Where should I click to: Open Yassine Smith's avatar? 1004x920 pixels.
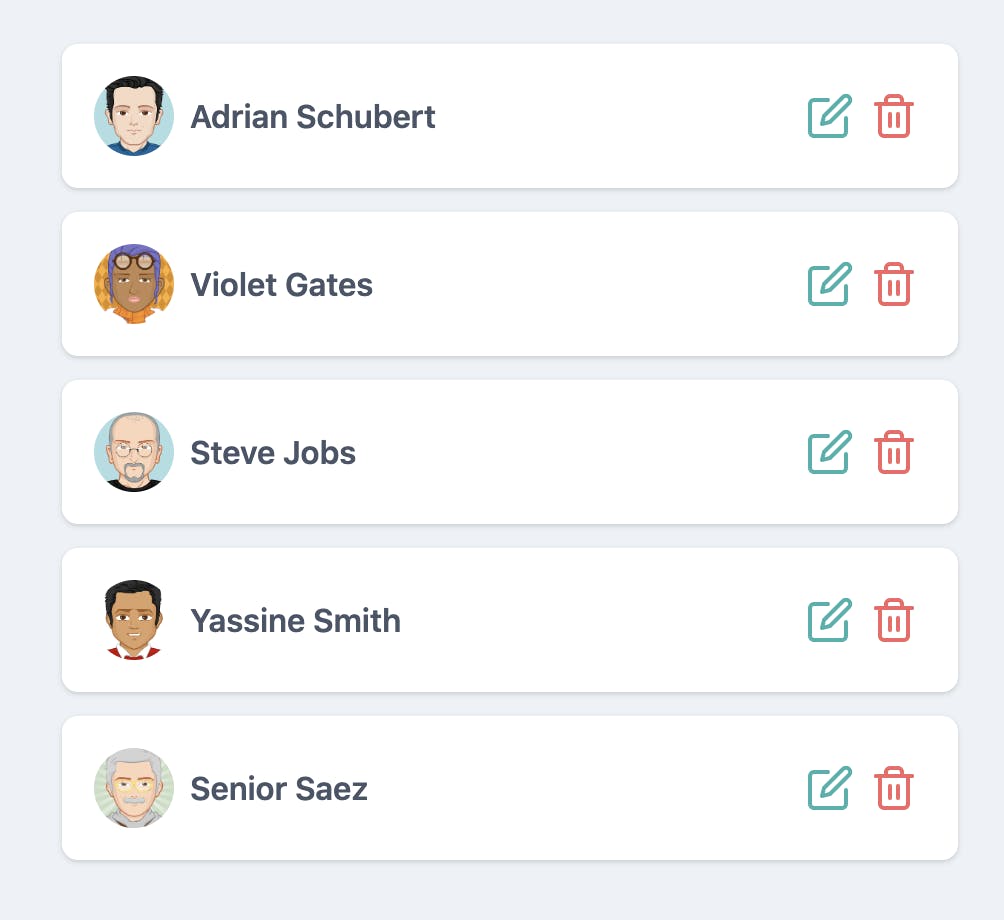pos(134,620)
